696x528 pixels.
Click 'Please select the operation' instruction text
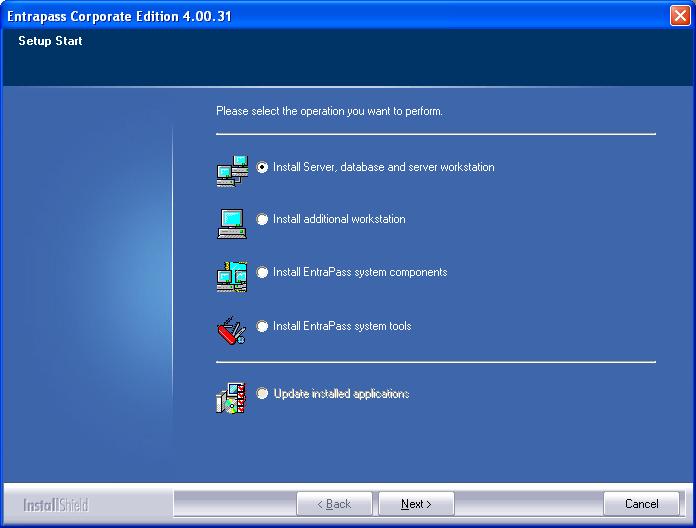click(x=329, y=111)
